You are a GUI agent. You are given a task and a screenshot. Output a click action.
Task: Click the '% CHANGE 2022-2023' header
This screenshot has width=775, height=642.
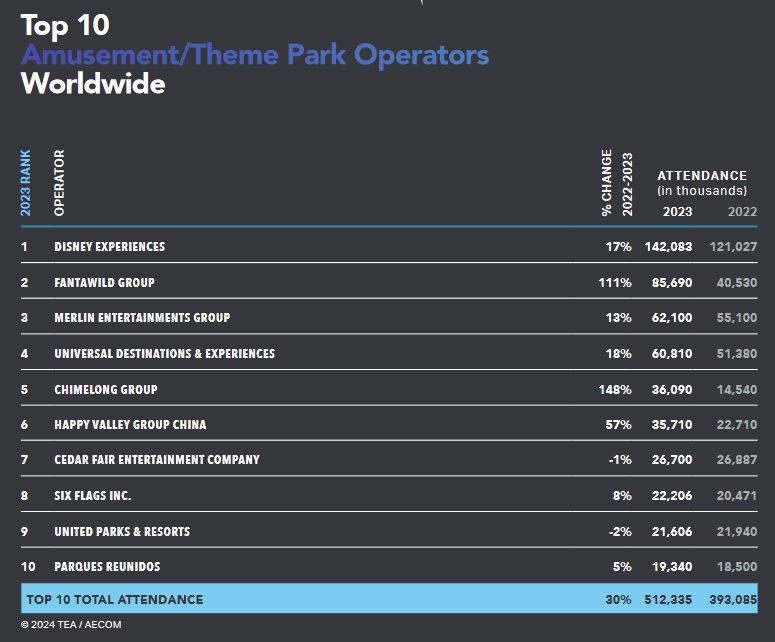click(x=617, y=183)
